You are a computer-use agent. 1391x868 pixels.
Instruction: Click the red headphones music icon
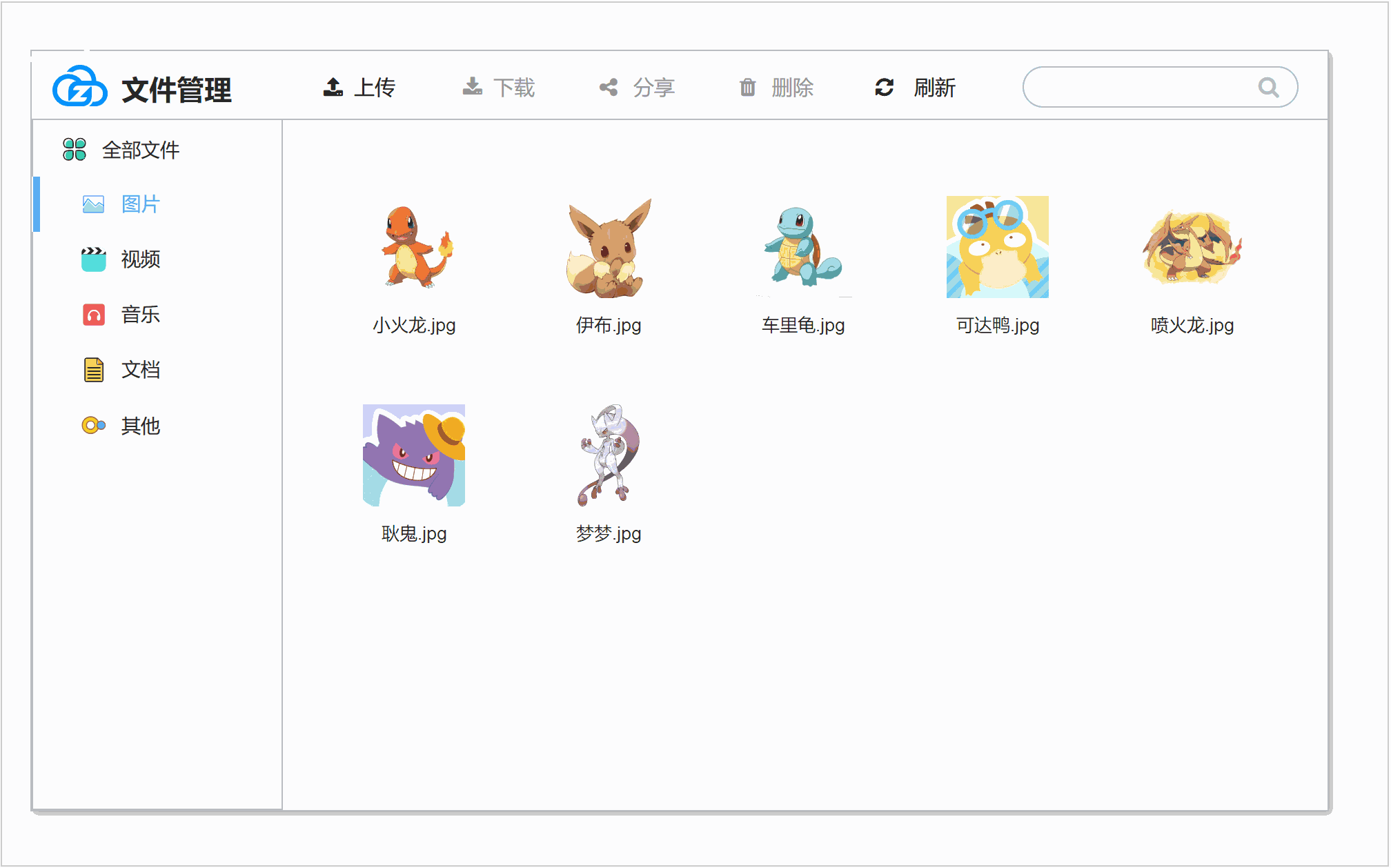click(93, 315)
